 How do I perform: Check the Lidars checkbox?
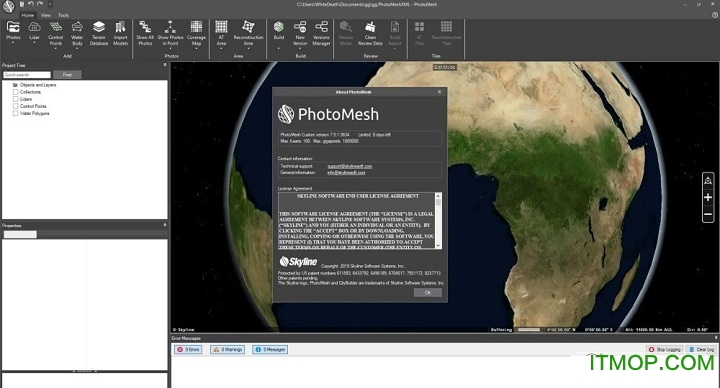16,99
